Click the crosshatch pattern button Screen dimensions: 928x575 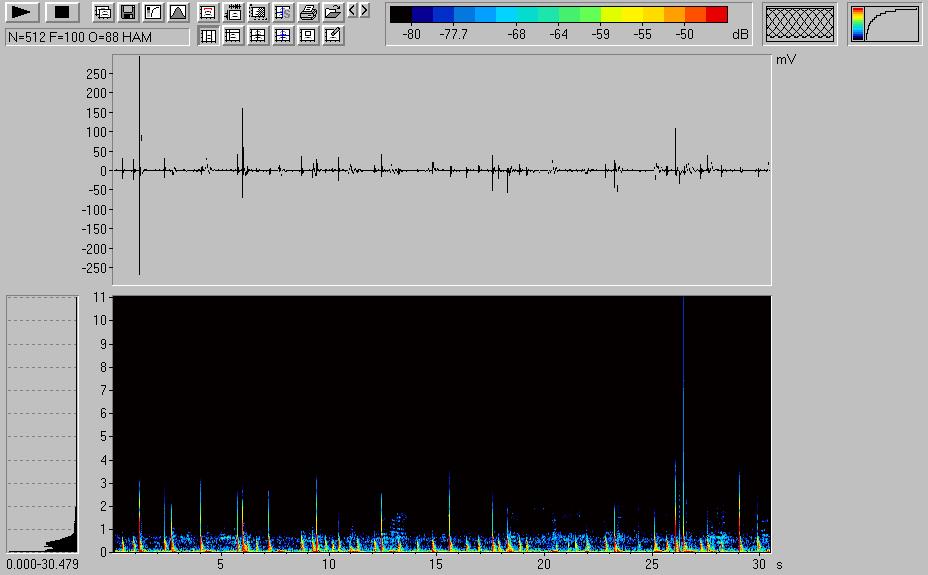point(800,24)
